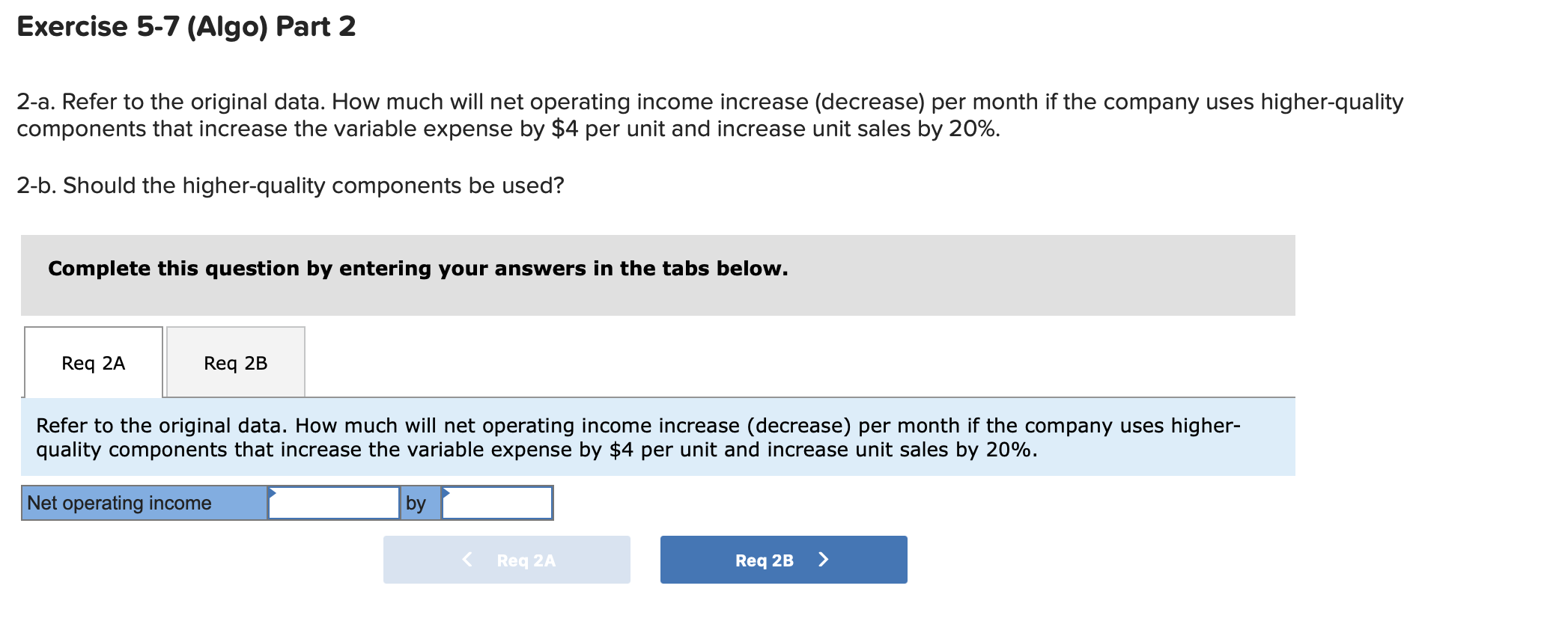Click the right-arrow chevron on Req 2B button
Screen dimensions: 1568x642
tap(824, 559)
